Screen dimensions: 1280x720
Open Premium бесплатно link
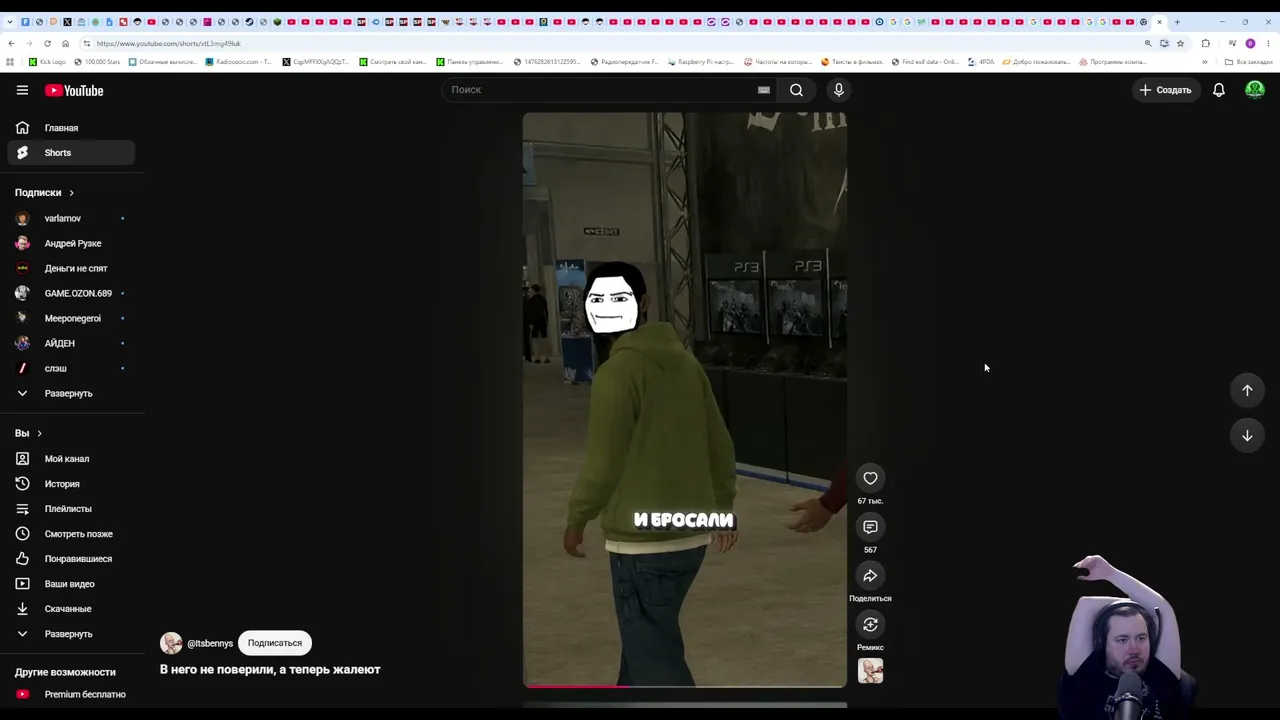click(x=71, y=694)
